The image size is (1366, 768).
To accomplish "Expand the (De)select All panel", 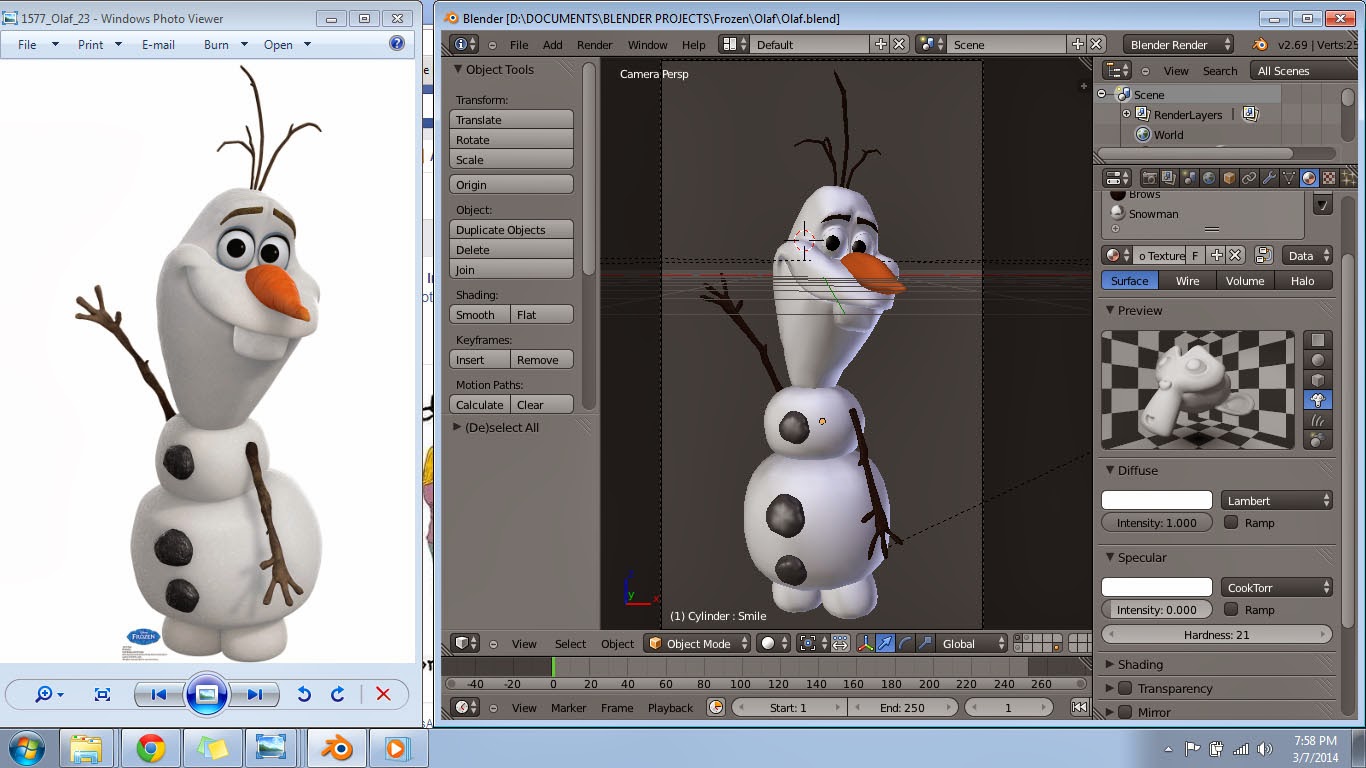I will 458,427.
